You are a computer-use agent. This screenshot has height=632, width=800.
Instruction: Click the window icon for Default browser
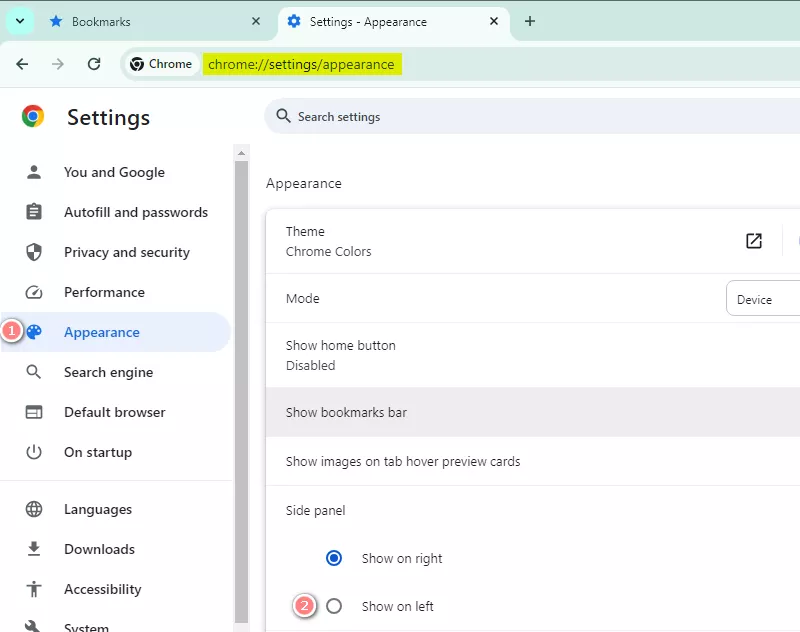[34, 412]
